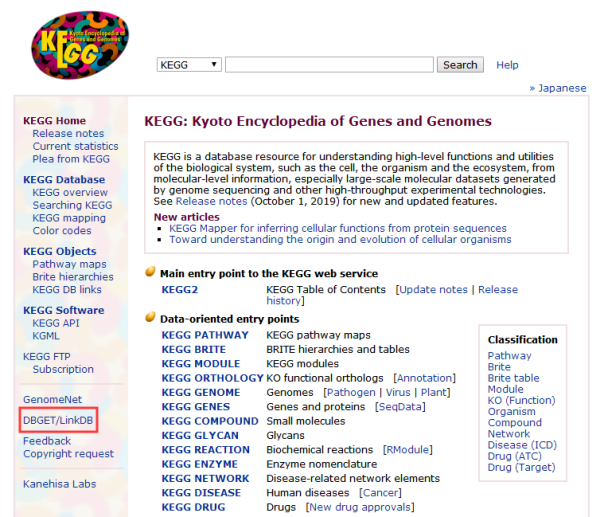Open Color codes sidebar link
The height and width of the screenshot is (517, 605).
pyautogui.click(x=62, y=231)
